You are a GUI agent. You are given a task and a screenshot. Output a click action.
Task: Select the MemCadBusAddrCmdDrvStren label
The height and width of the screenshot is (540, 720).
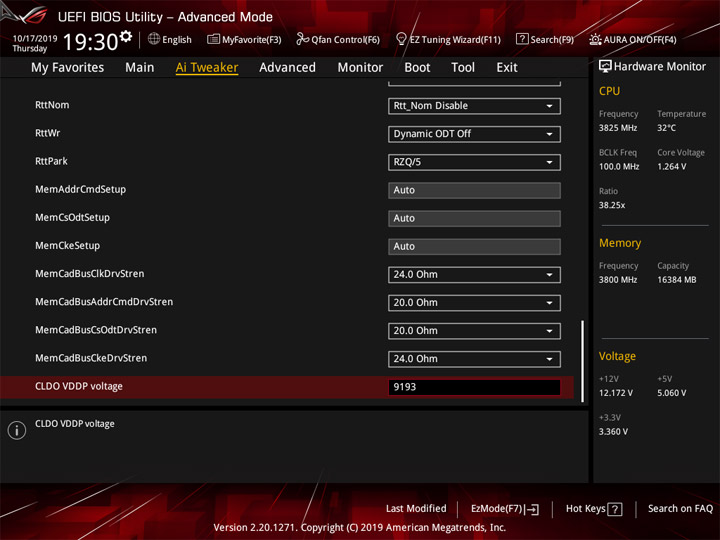pos(104,302)
